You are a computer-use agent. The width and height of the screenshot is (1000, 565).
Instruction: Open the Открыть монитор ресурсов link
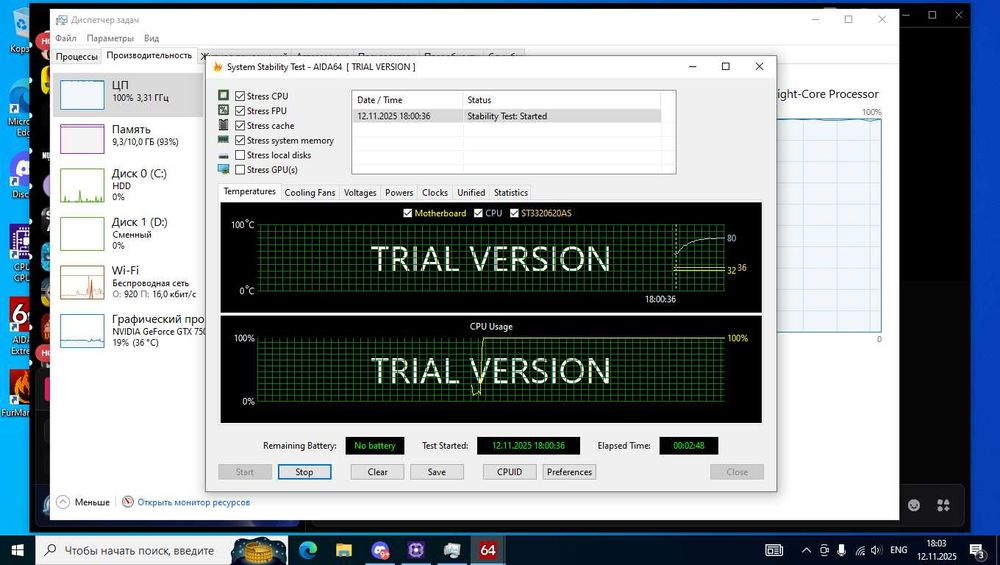point(193,502)
